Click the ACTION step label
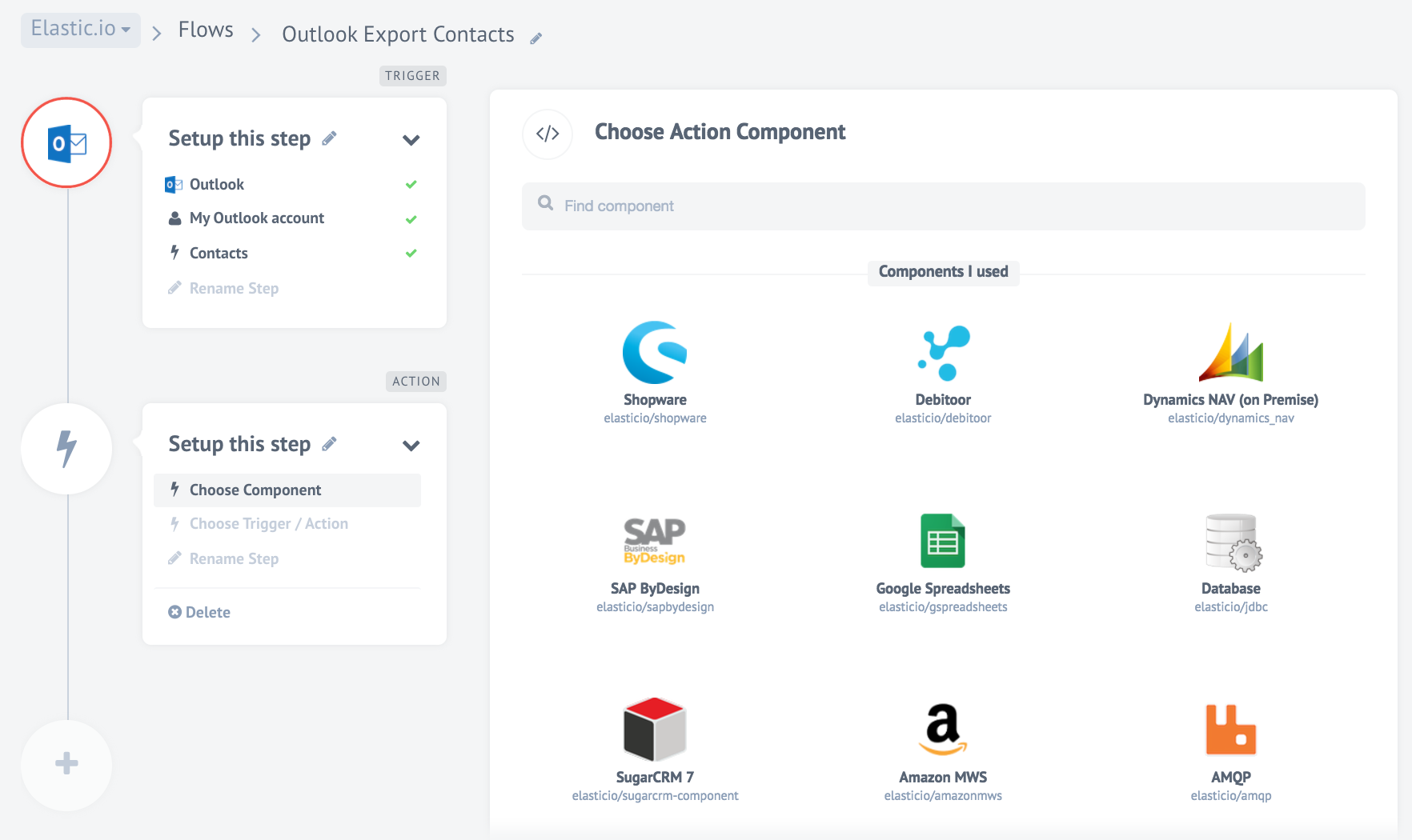The width and height of the screenshot is (1412, 840). click(x=416, y=382)
